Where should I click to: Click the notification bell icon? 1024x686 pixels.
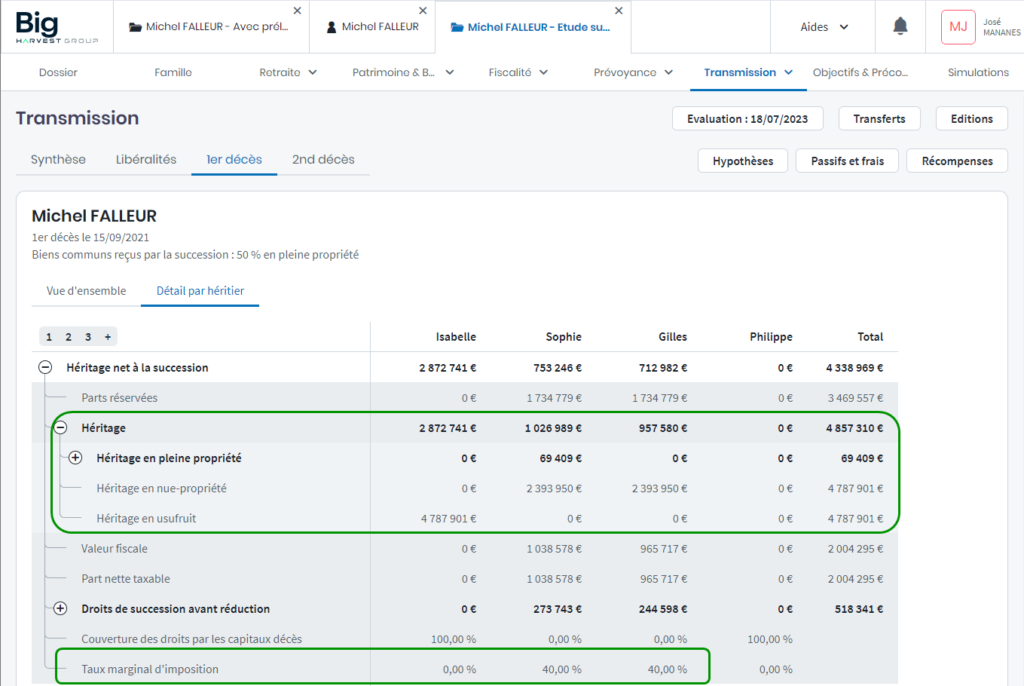point(900,27)
